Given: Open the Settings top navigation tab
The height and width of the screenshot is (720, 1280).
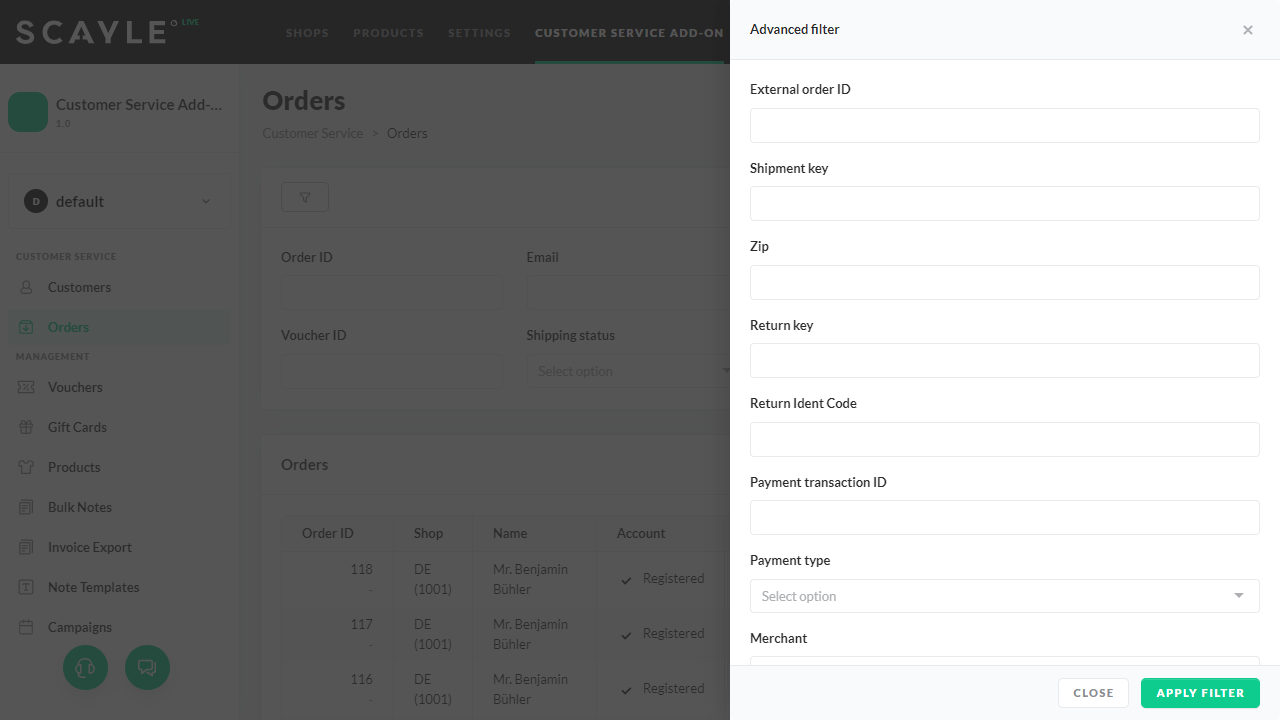Looking at the screenshot, I should [479, 33].
